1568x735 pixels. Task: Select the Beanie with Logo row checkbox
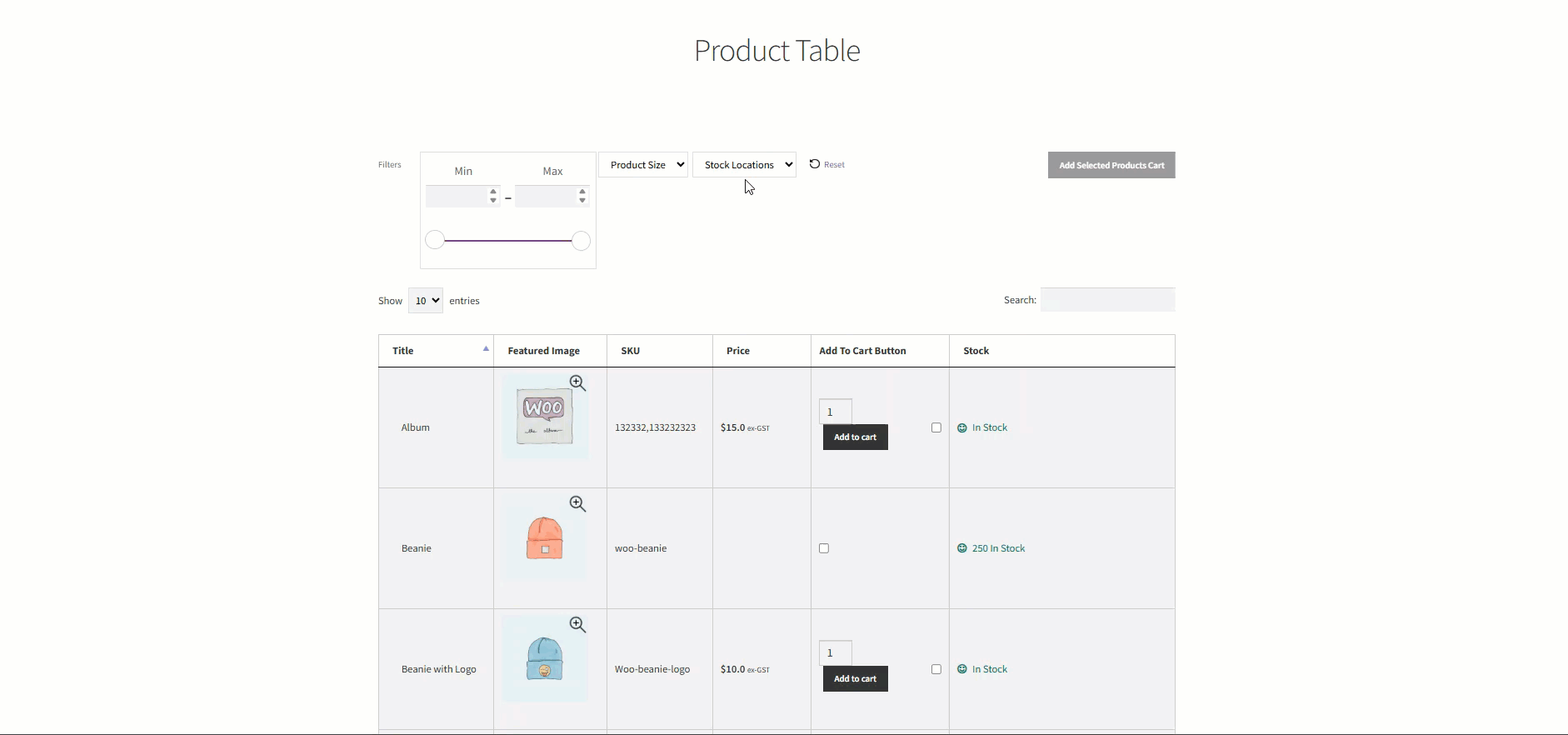pos(936,669)
